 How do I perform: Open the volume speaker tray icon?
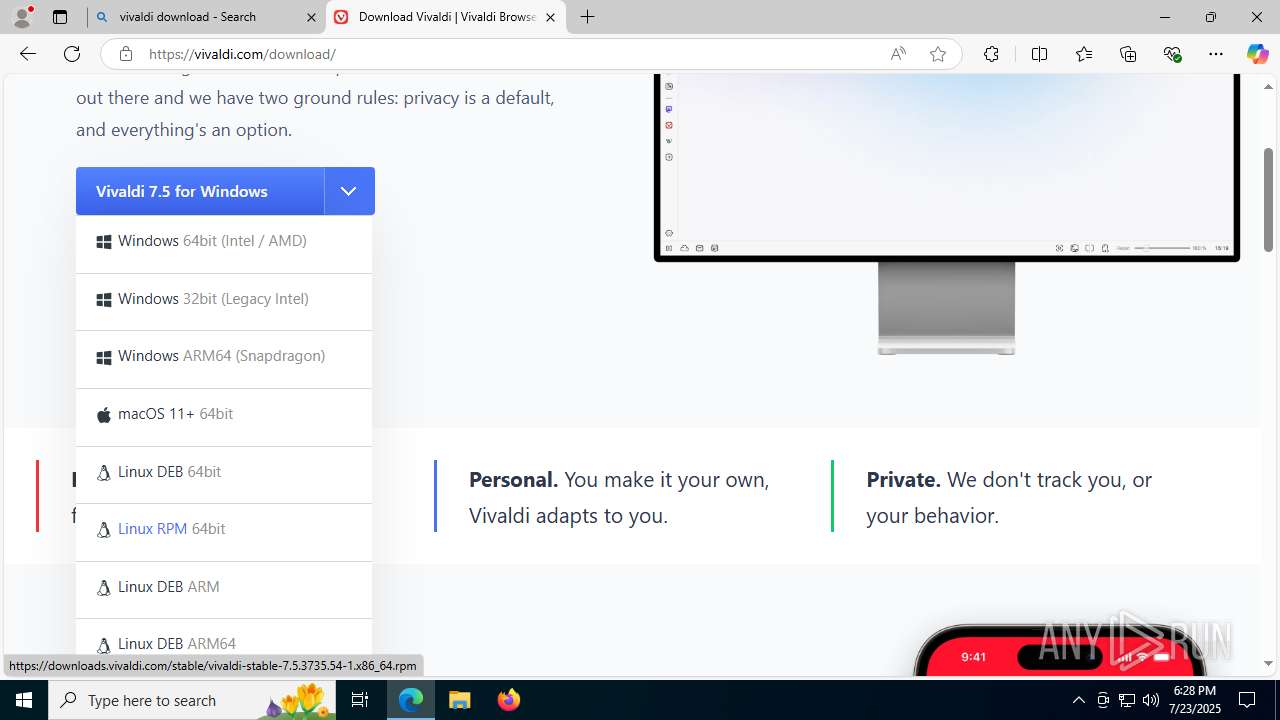[x=1150, y=700]
